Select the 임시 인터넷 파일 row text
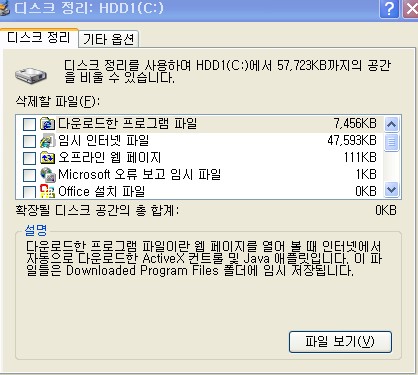The image size is (418, 375). [x=104, y=140]
